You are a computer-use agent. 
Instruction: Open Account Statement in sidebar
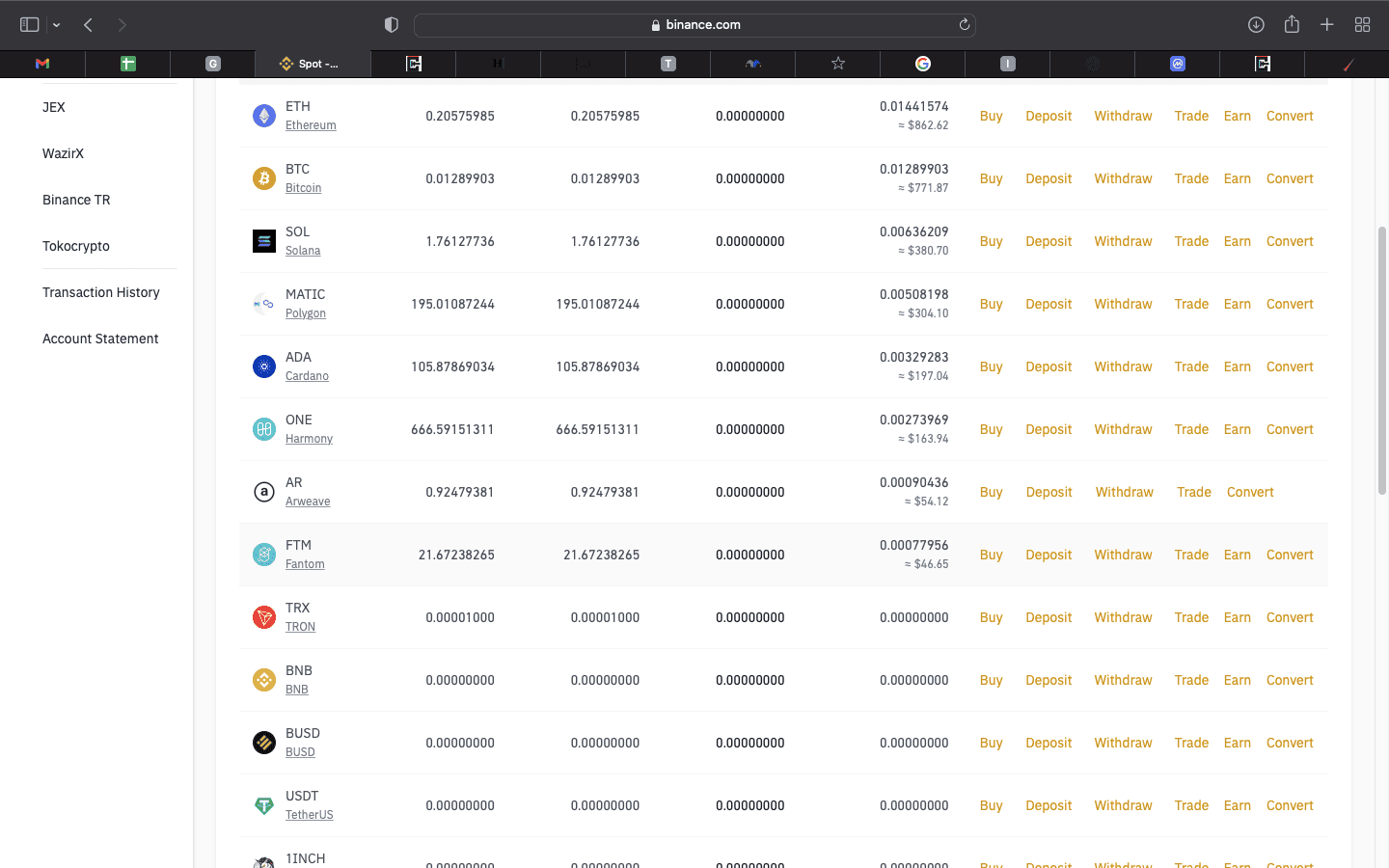(x=100, y=339)
